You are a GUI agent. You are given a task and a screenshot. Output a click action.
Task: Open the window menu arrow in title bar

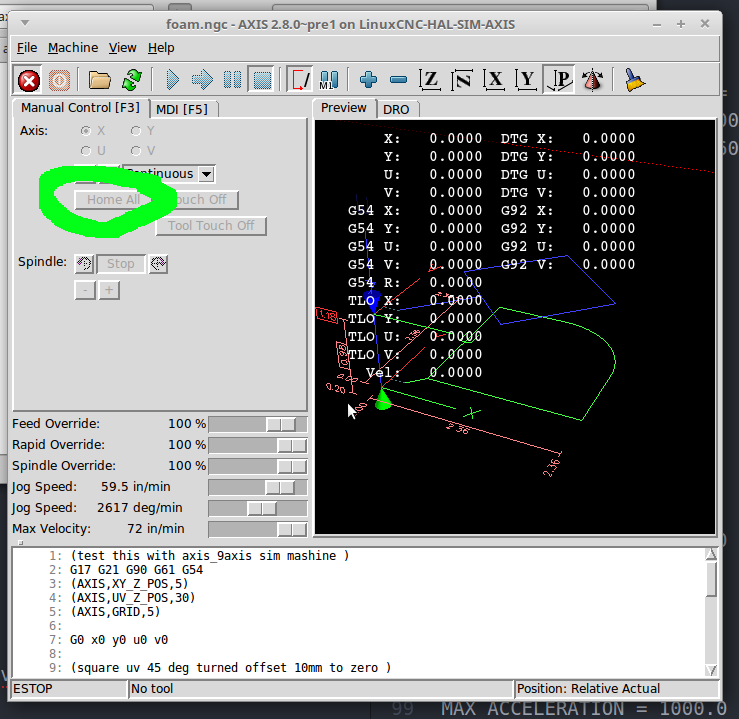25,23
